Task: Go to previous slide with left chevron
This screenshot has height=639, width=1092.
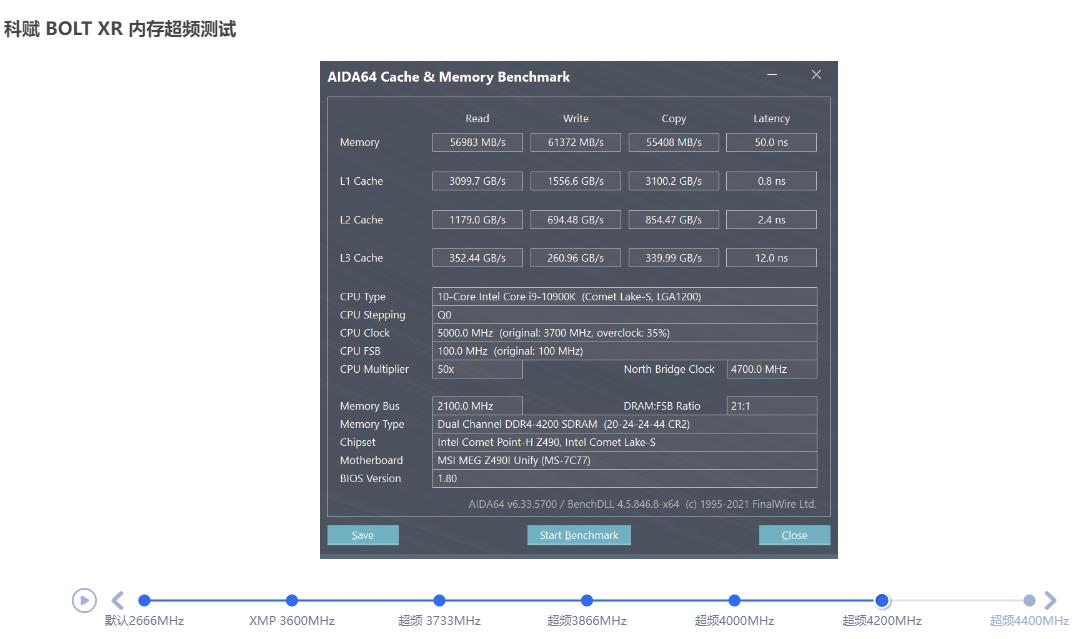Action: pyautogui.click(x=118, y=600)
